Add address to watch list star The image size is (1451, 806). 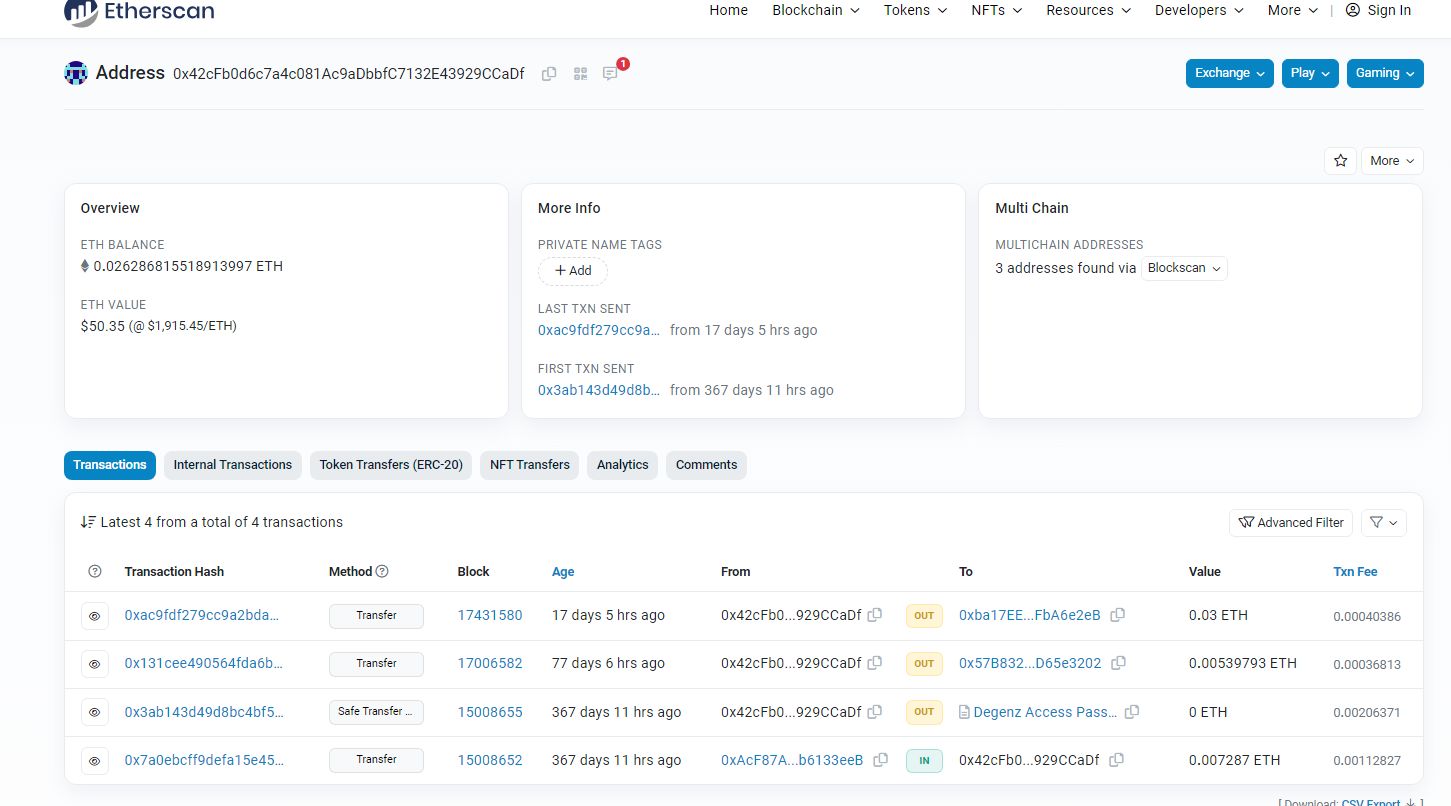(1340, 161)
